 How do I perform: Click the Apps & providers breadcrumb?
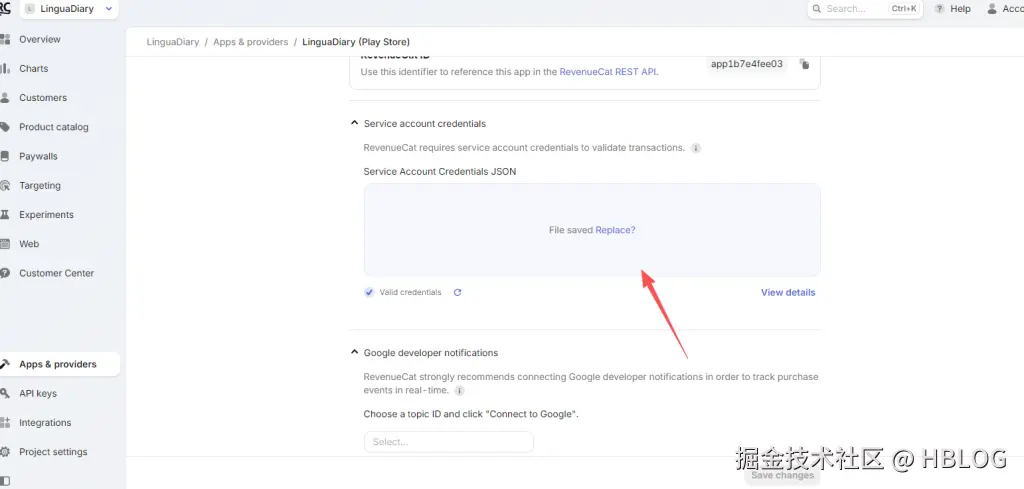click(251, 42)
